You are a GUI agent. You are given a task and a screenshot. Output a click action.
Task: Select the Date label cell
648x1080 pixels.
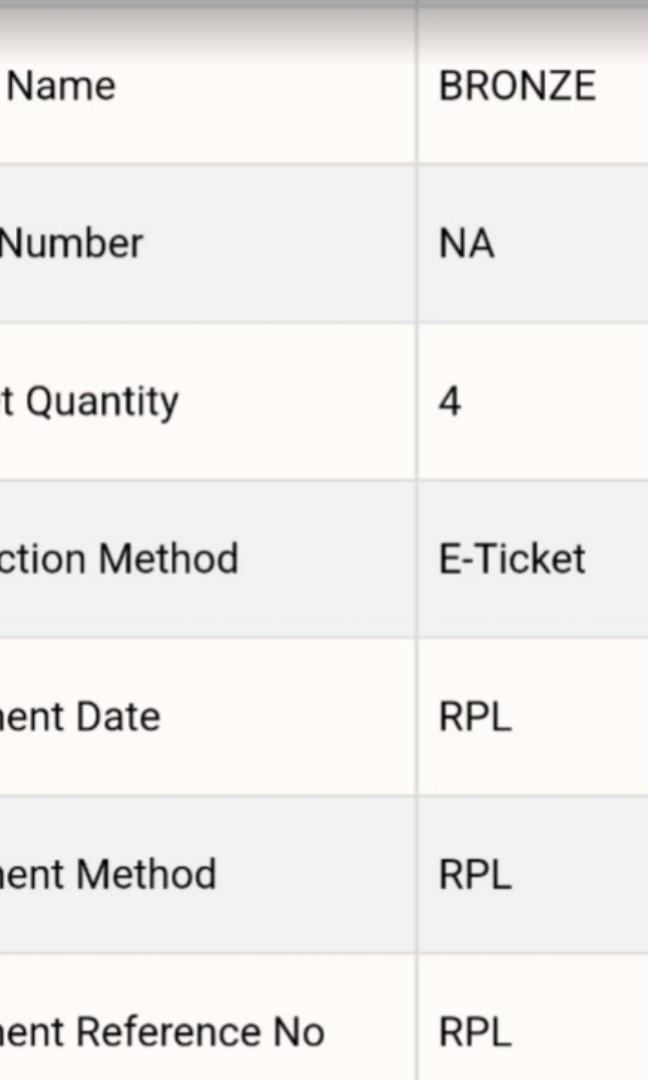80,717
